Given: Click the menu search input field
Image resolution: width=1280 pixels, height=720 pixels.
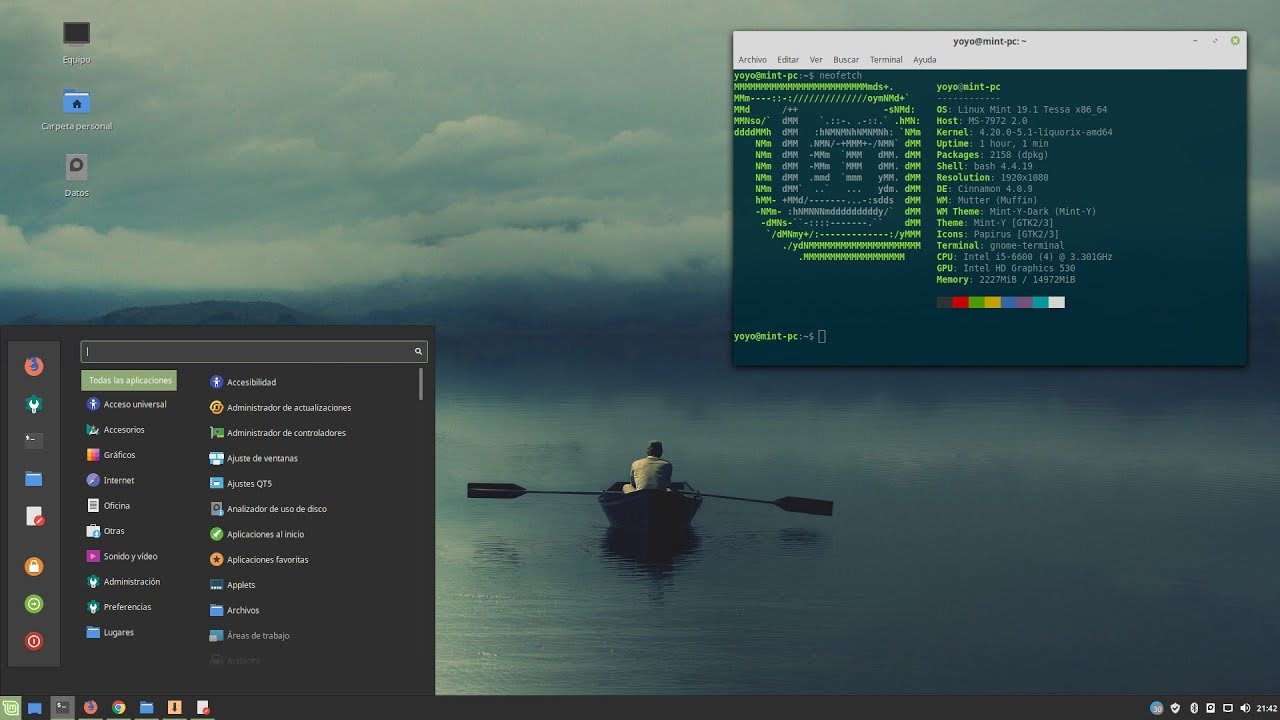Looking at the screenshot, I should tap(254, 351).
